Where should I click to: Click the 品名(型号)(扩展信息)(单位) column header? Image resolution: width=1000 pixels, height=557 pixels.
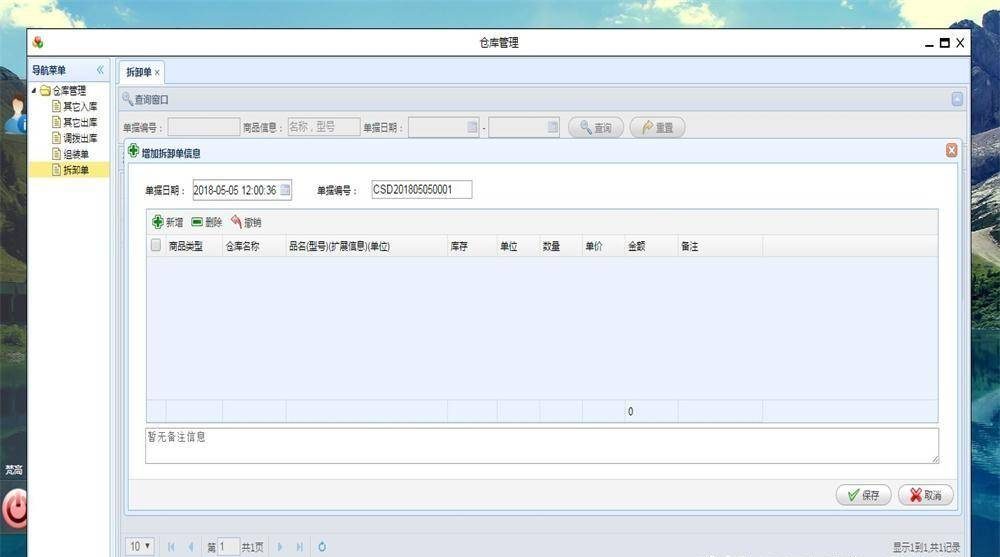coord(367,246)
